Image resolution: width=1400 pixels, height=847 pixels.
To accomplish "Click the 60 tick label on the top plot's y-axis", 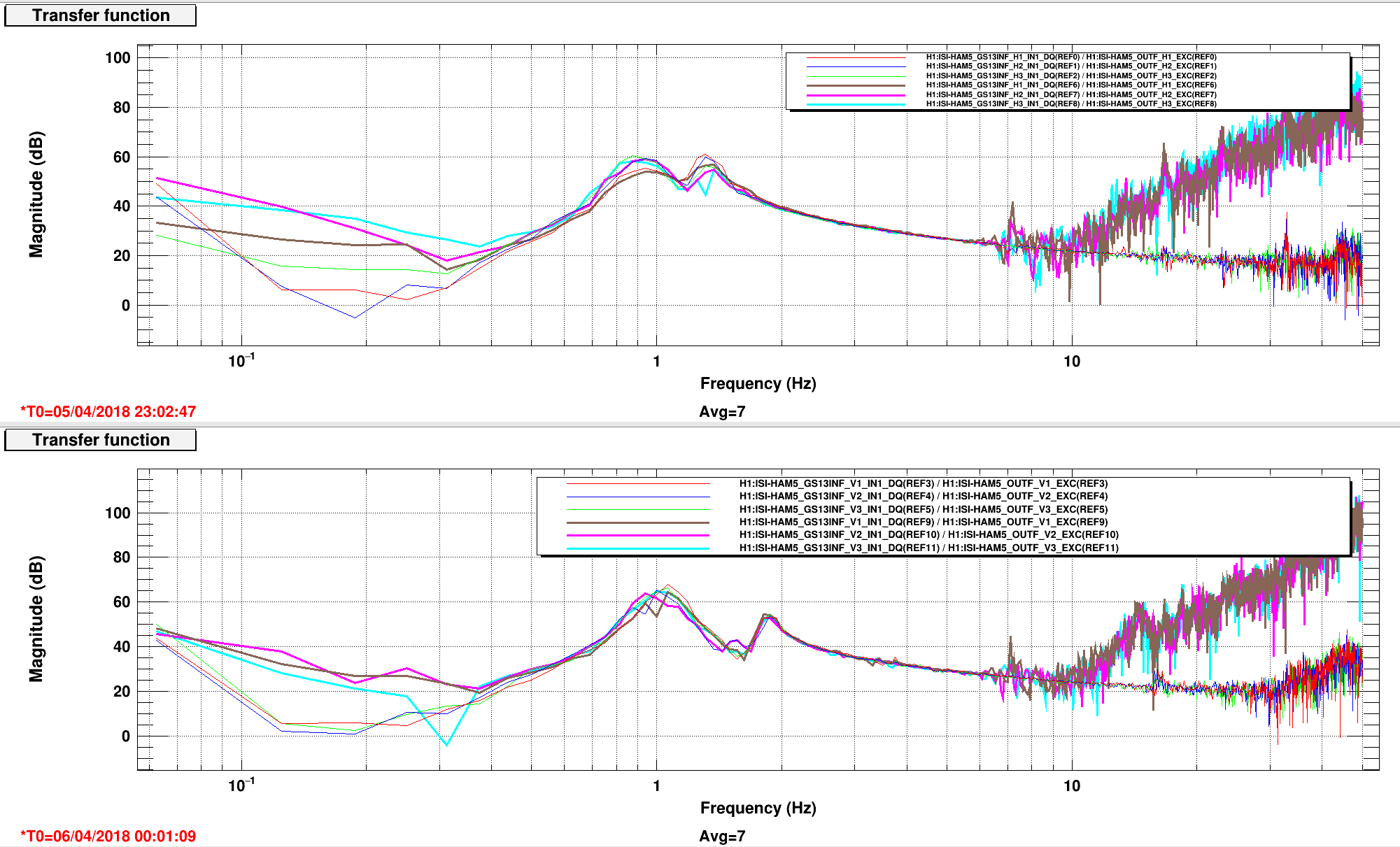I will coord(122,157).
